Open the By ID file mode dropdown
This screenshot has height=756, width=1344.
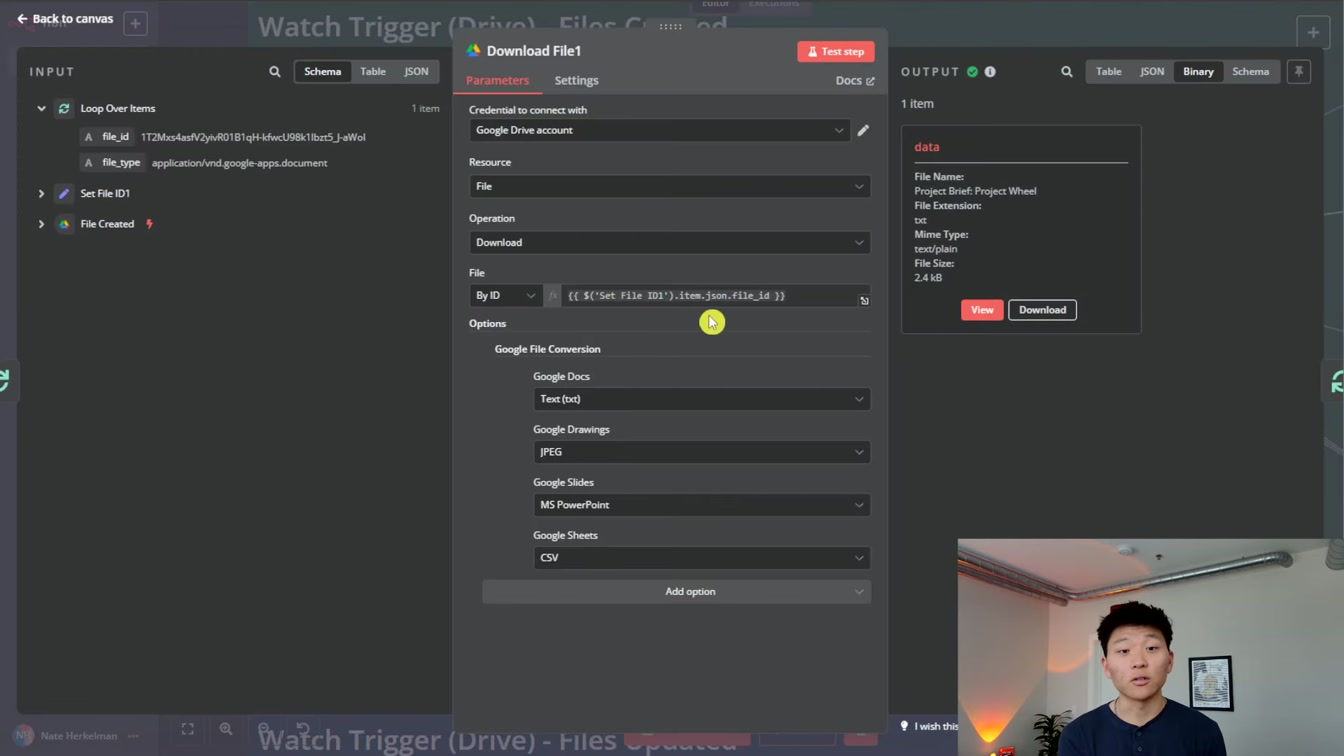505,296
